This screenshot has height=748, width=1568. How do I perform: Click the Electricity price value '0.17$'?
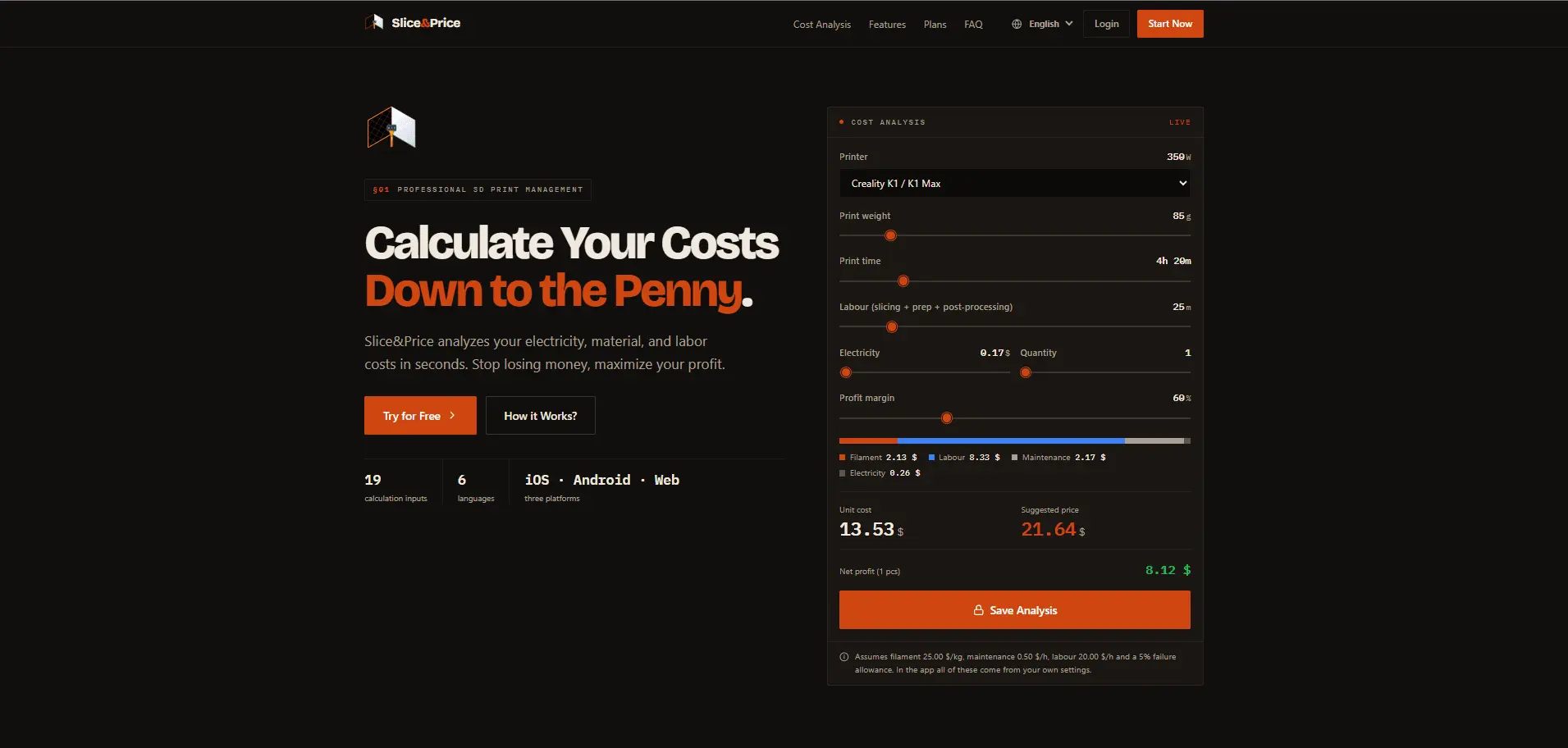click(995, 353)
